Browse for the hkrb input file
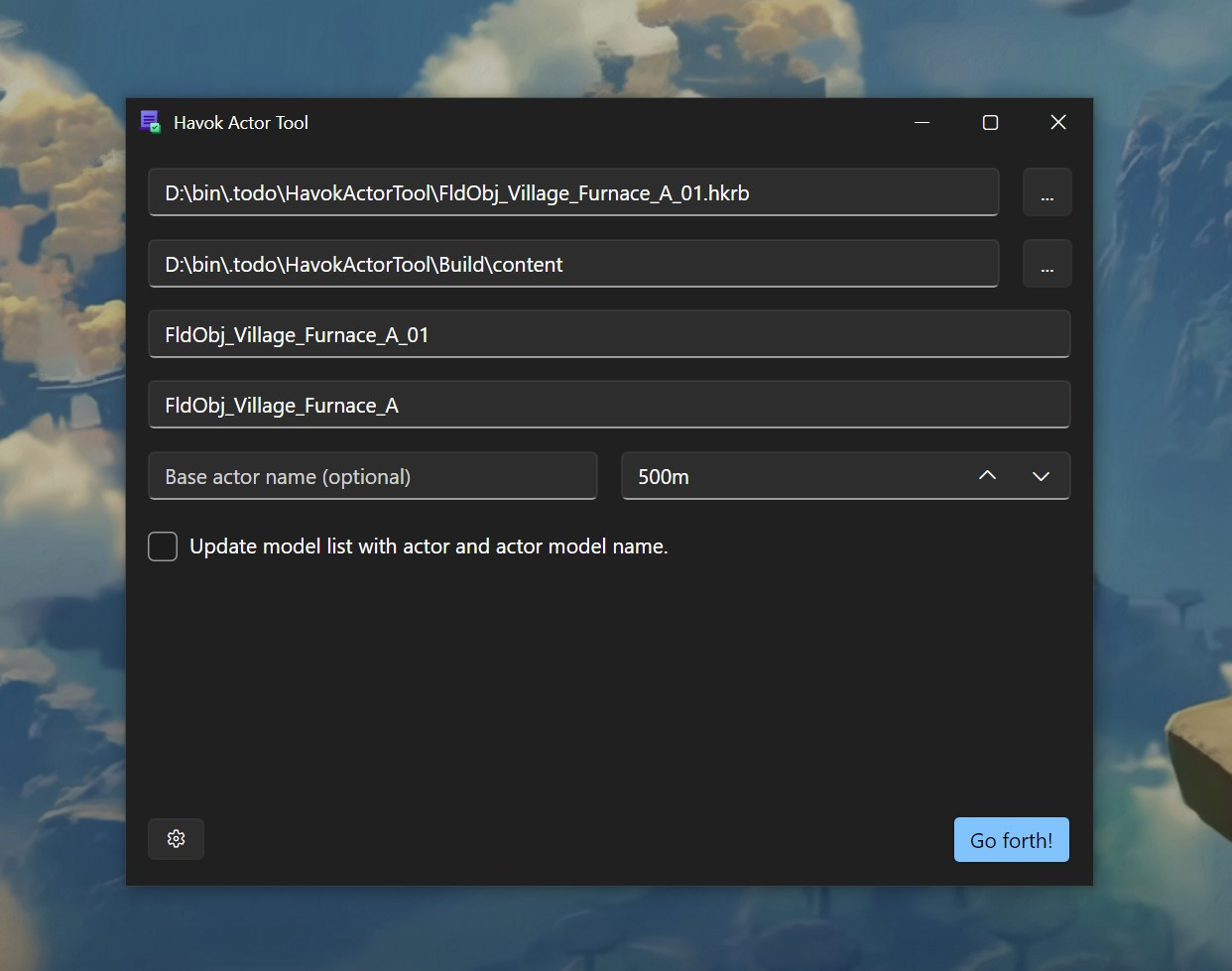1232x971 pixels. (1047, 192)
